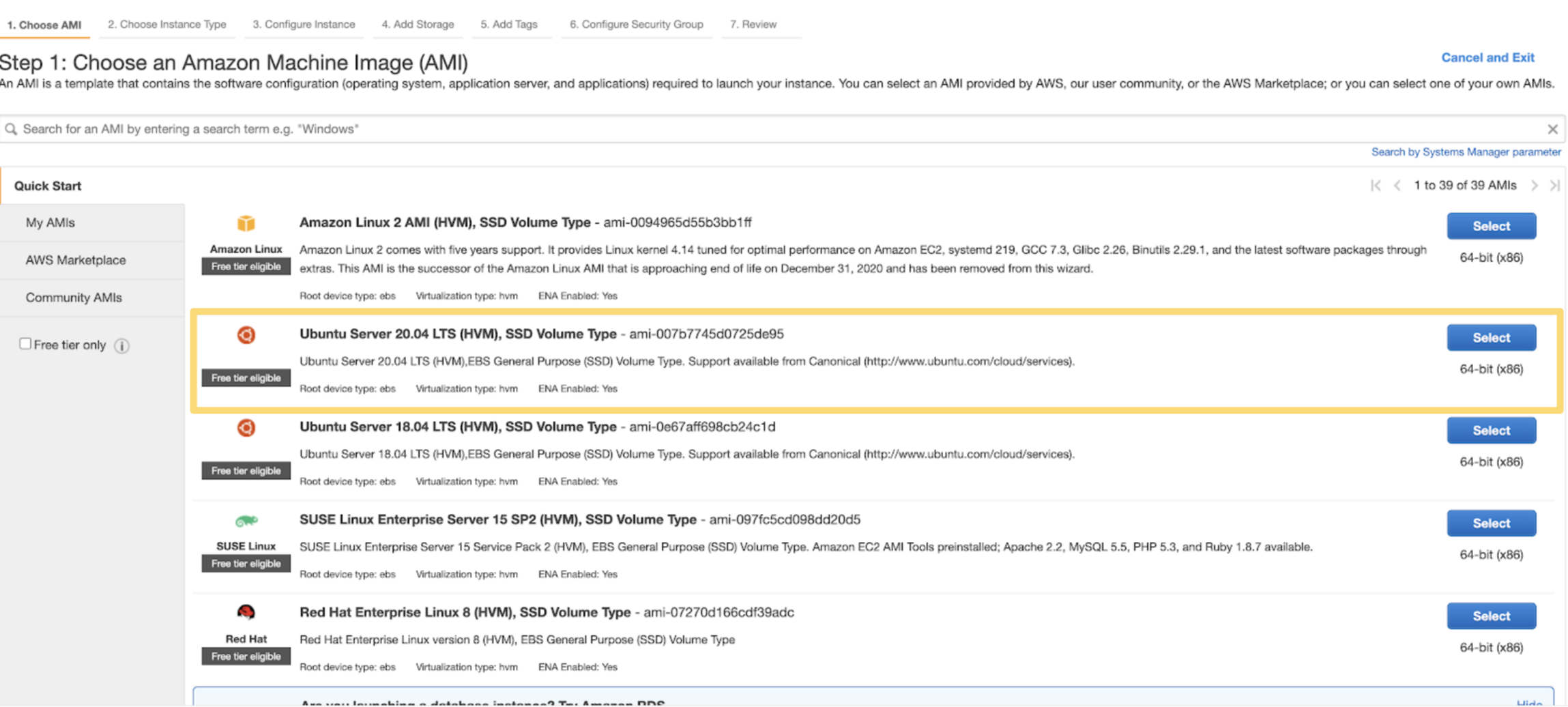1568x707 pixels.
Task: Open the Review step tab
Action: pyautogui.click(x=753, y=25)
